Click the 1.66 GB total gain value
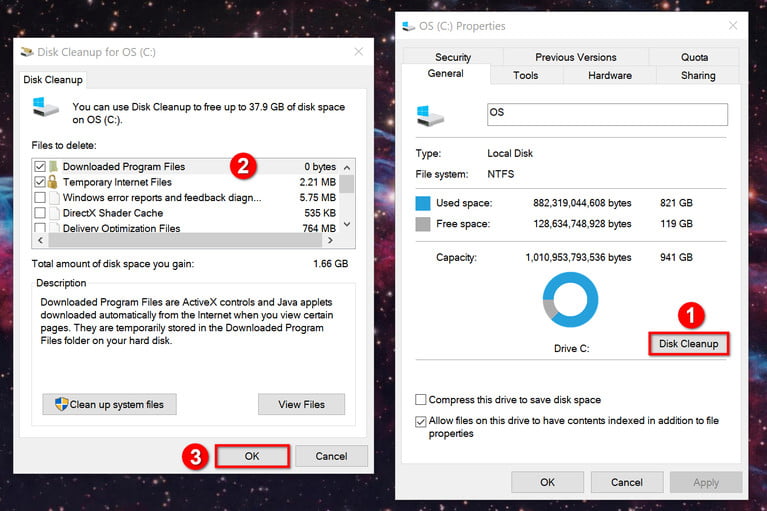767x511 pixels. point(331,264)
